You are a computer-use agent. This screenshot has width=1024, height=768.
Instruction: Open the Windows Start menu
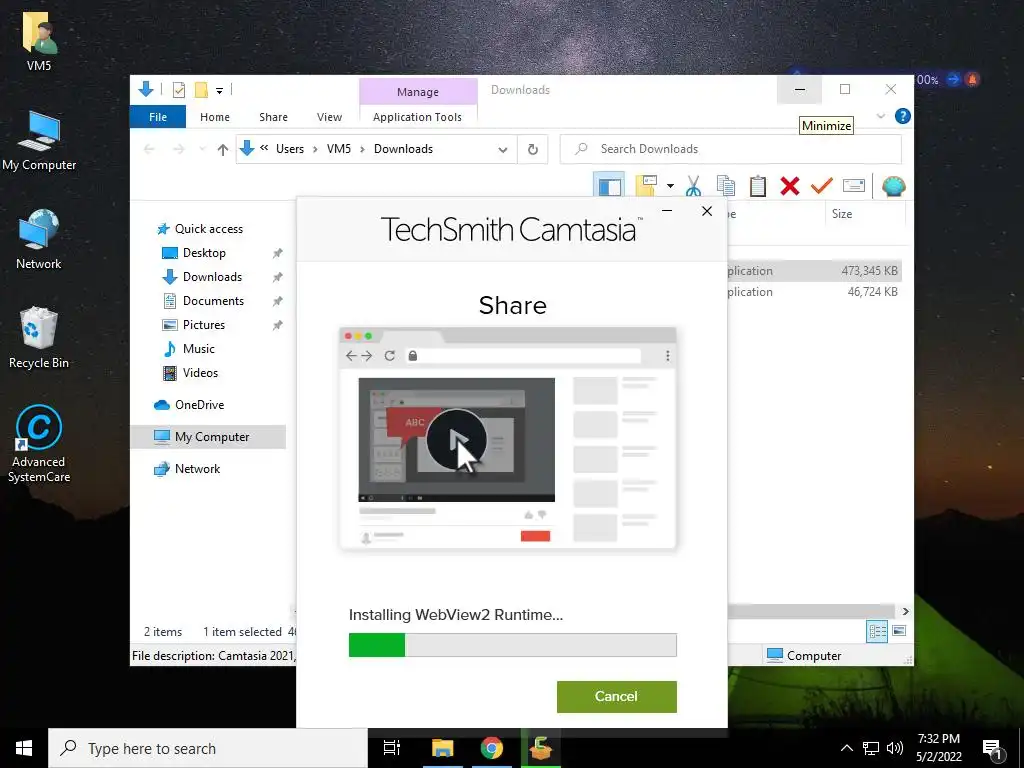tap(24, 748)
